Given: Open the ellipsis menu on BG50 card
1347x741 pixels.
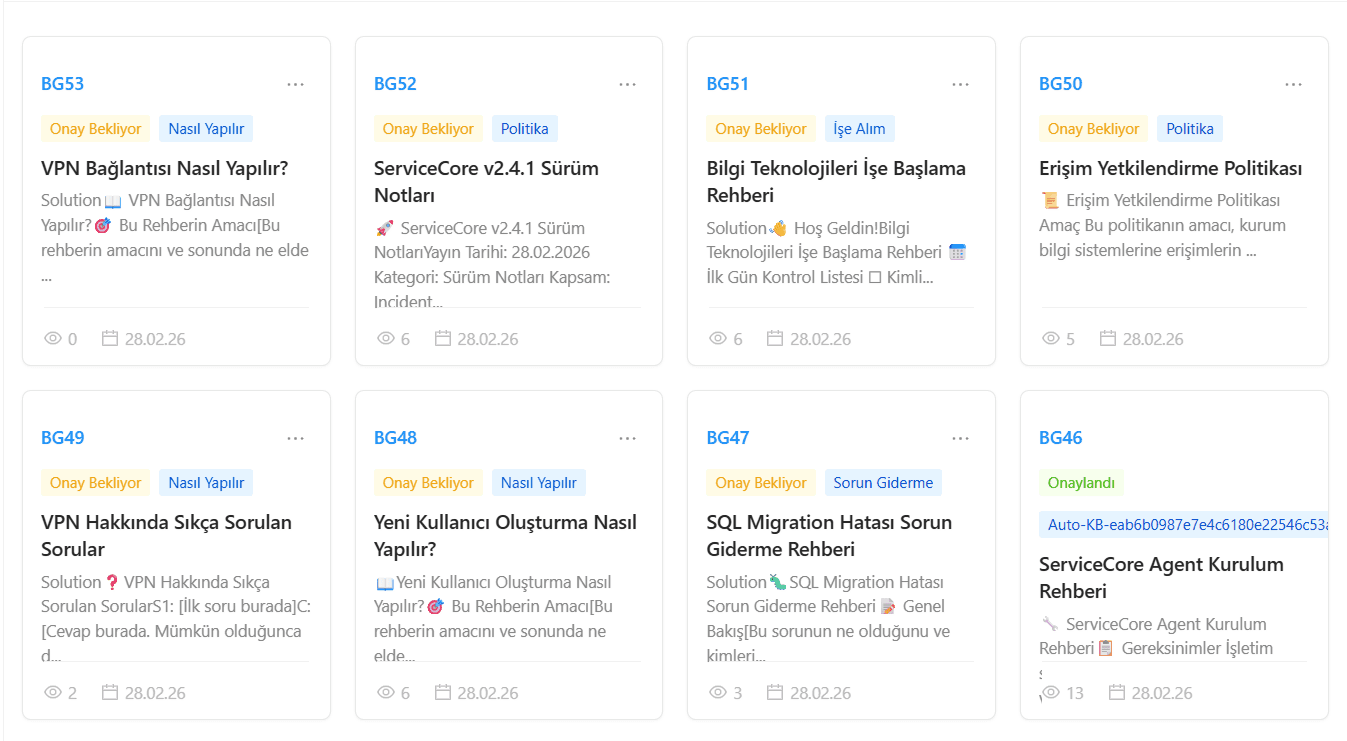Looking at the screenshot, I should tap(1293, 84).
